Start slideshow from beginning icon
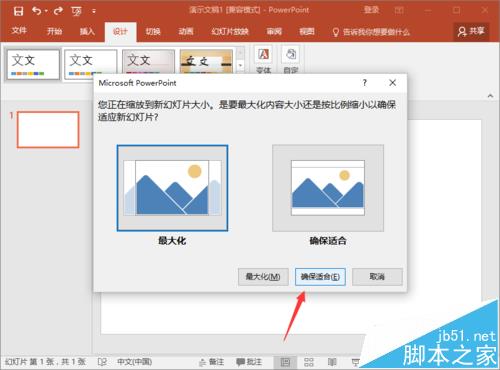500x370 pixels. click(x=76, y=11)
